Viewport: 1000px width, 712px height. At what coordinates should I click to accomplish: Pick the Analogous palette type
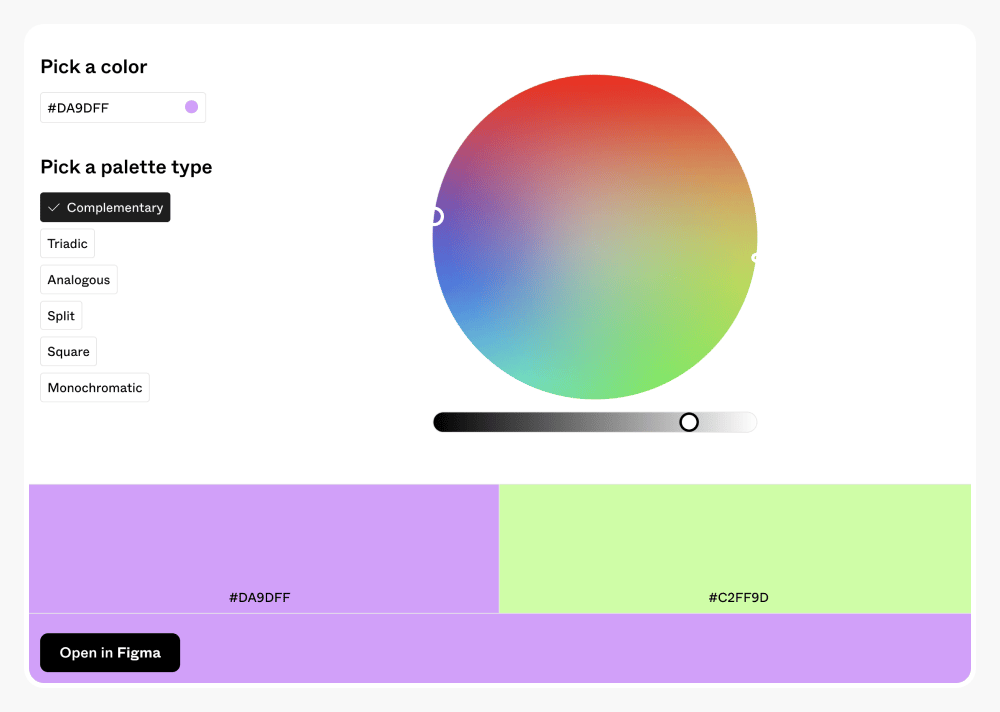point(78,279)
